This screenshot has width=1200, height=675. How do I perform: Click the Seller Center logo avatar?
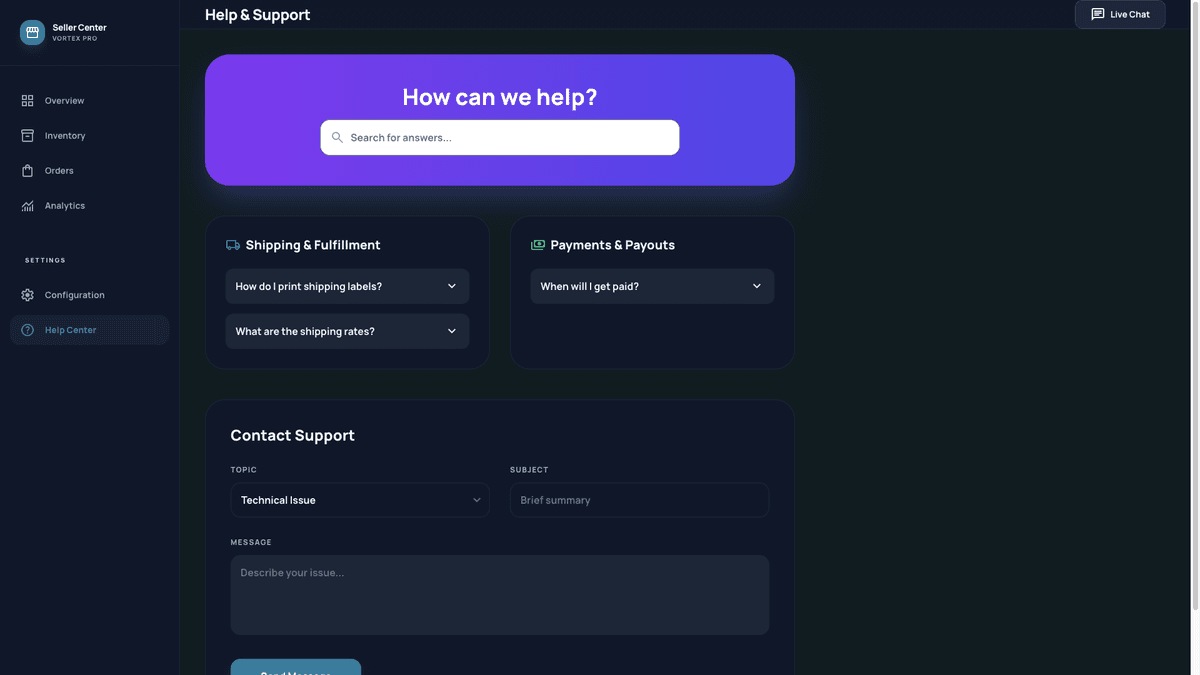pyautogui.click(x=31, y=32)
